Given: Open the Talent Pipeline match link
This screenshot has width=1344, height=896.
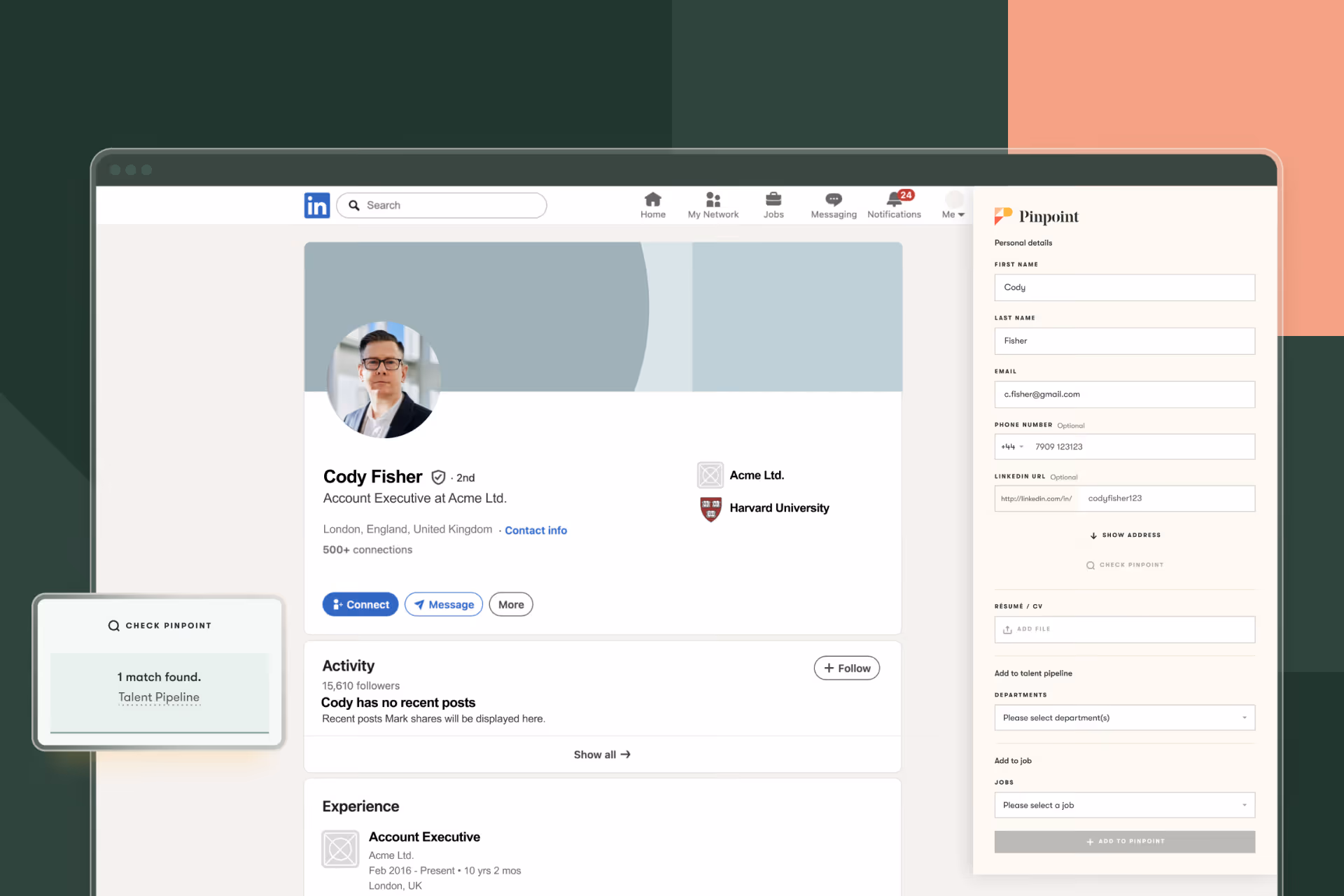Looking at the screenshot, I should (159, 697).
